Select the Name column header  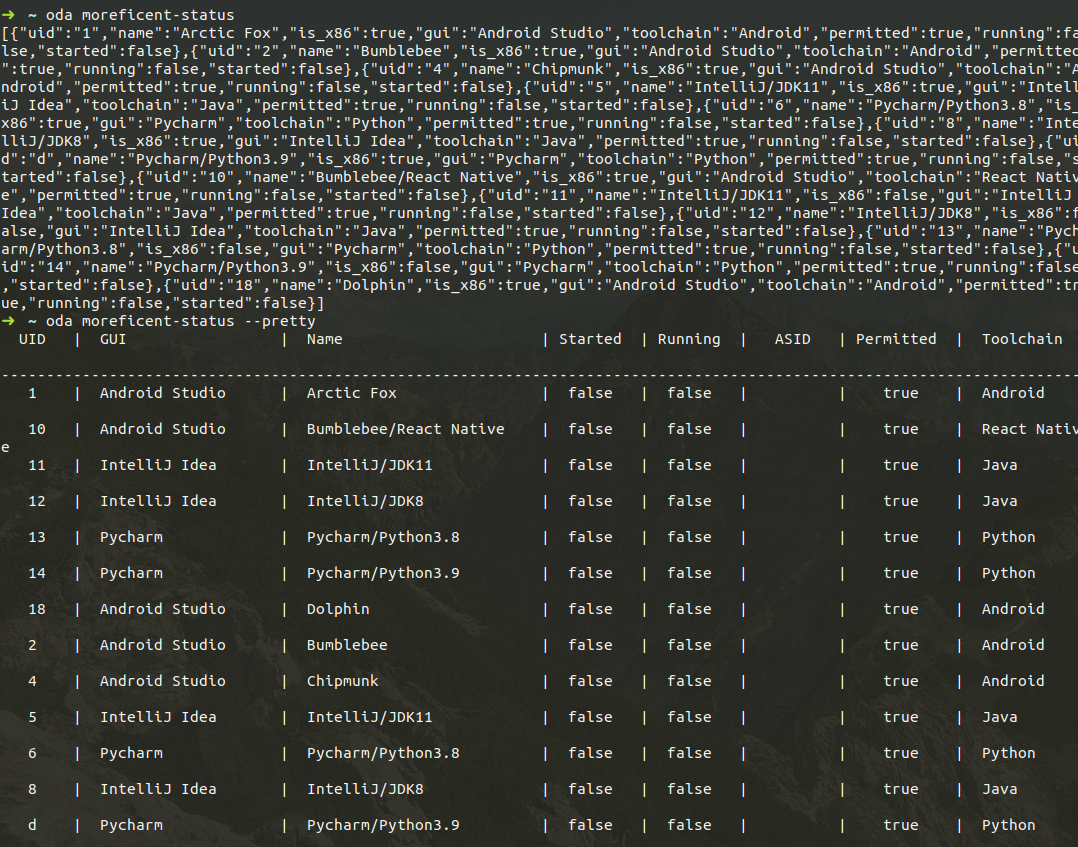pyautogui.click(x=324, y=339)
